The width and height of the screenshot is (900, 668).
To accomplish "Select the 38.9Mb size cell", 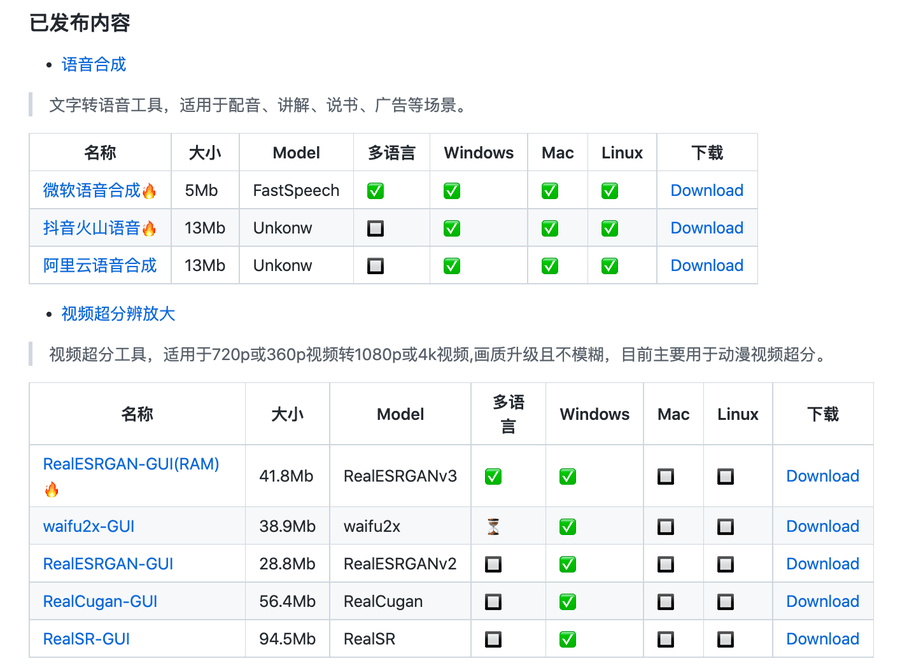I will [287, 526].
